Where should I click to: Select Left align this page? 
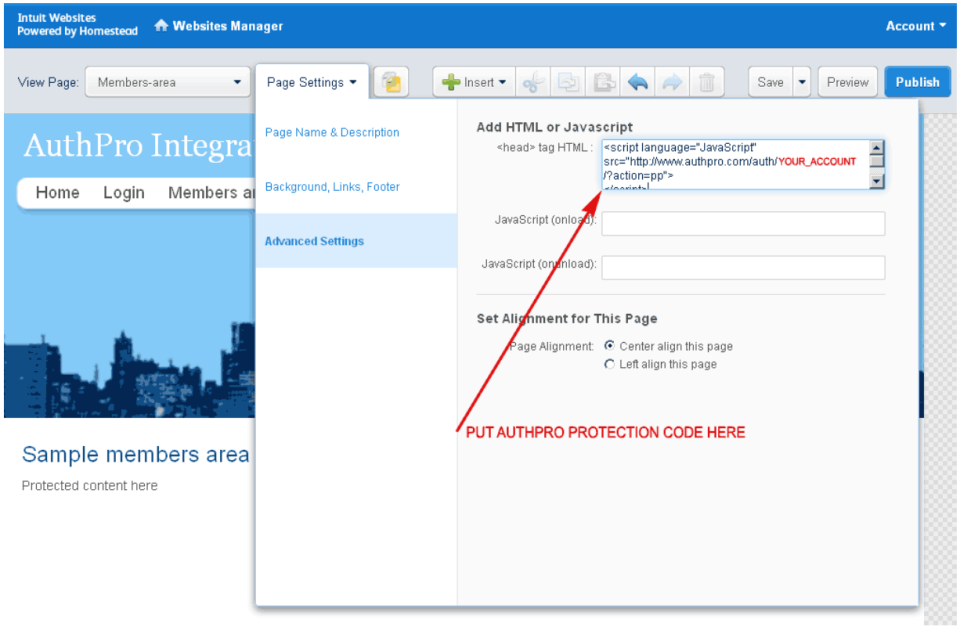609,364
